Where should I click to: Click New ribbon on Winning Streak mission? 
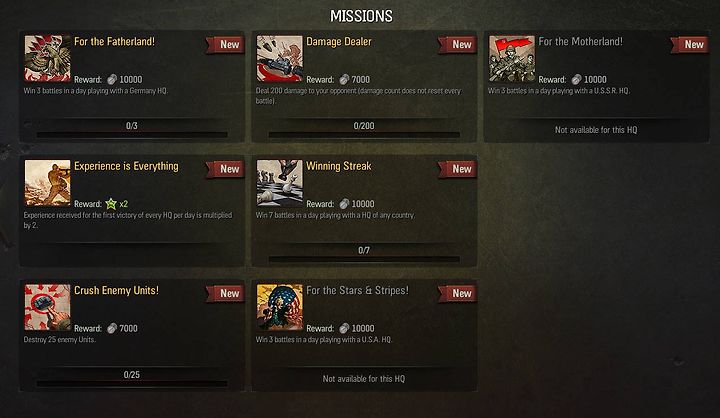pyautogui.click(x=457, y=169)
